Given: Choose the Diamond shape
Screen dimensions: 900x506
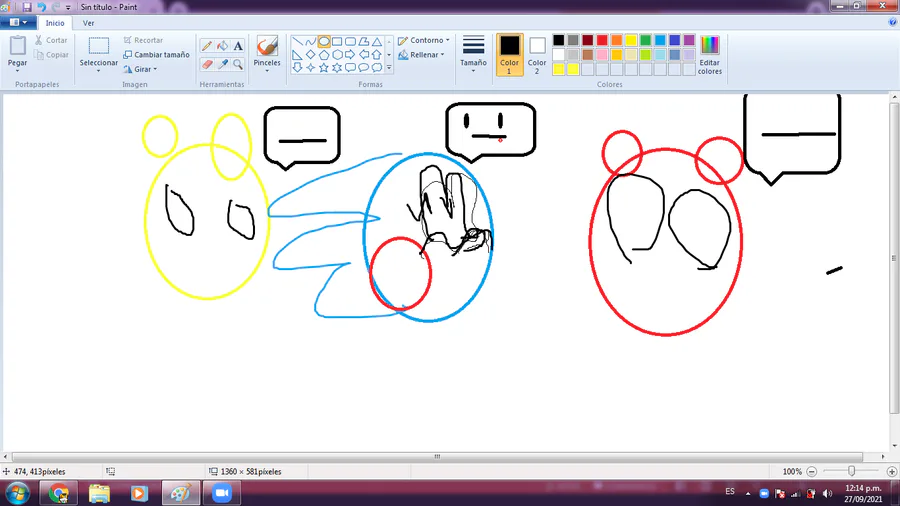Looking at the screenshot, I should coord(311,55).
